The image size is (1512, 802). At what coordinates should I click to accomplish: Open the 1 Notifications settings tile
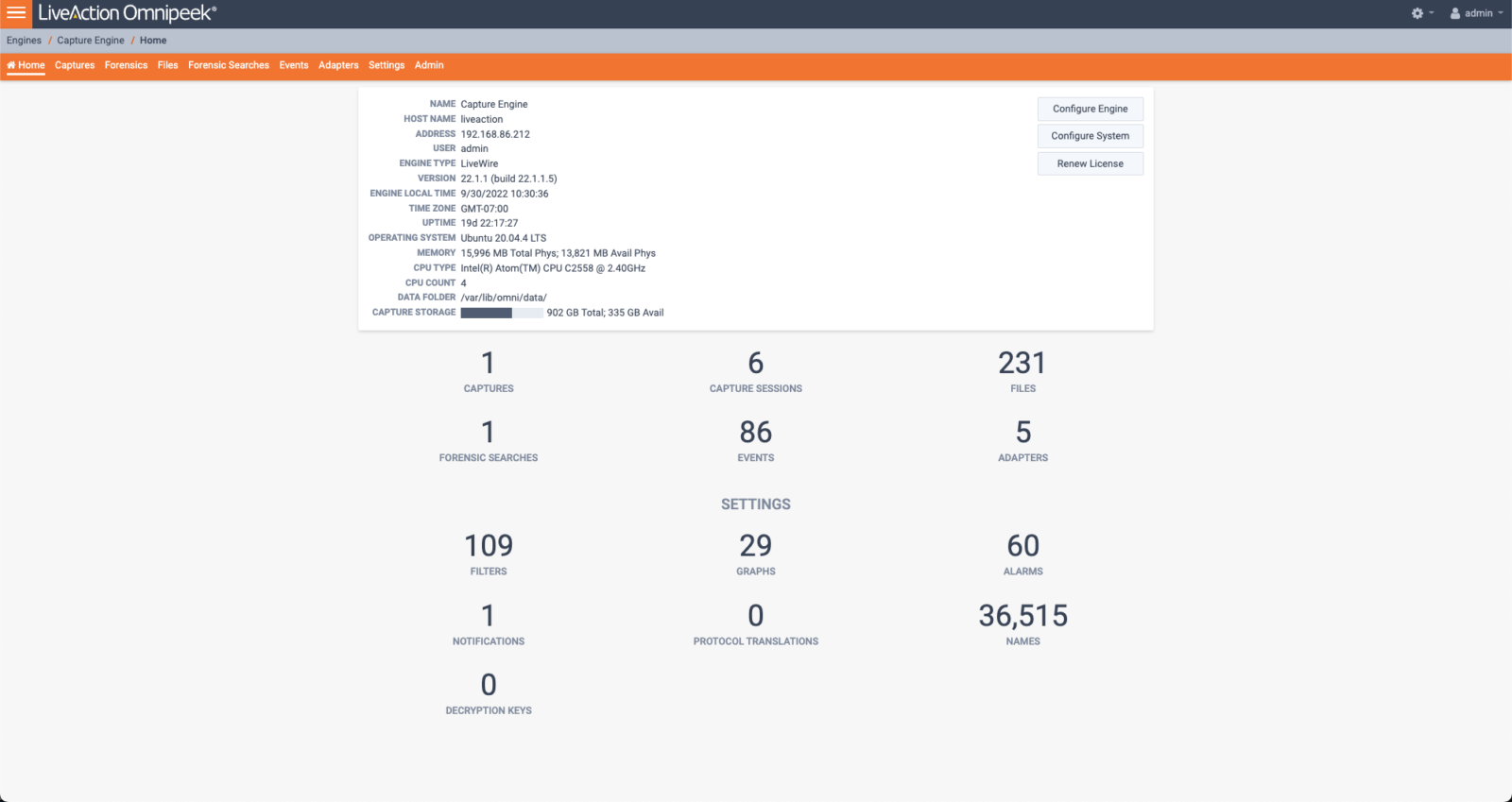click(489, 623)
